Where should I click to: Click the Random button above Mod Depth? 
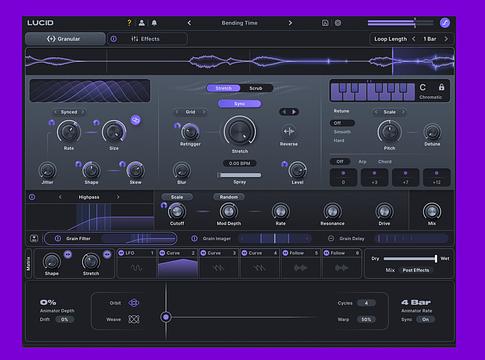point(229,197)
